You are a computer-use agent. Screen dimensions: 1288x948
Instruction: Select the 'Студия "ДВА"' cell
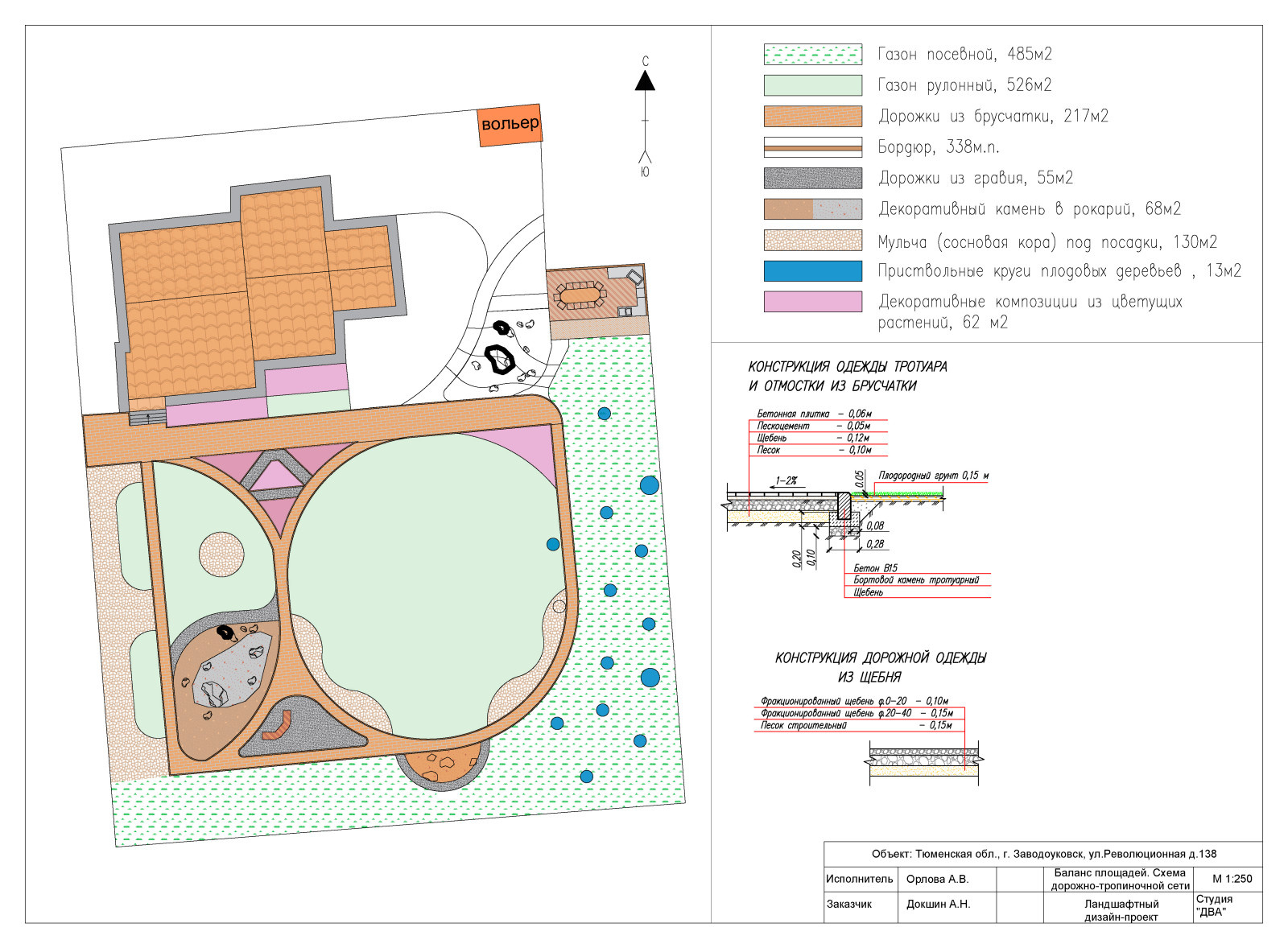[1228, 905]
